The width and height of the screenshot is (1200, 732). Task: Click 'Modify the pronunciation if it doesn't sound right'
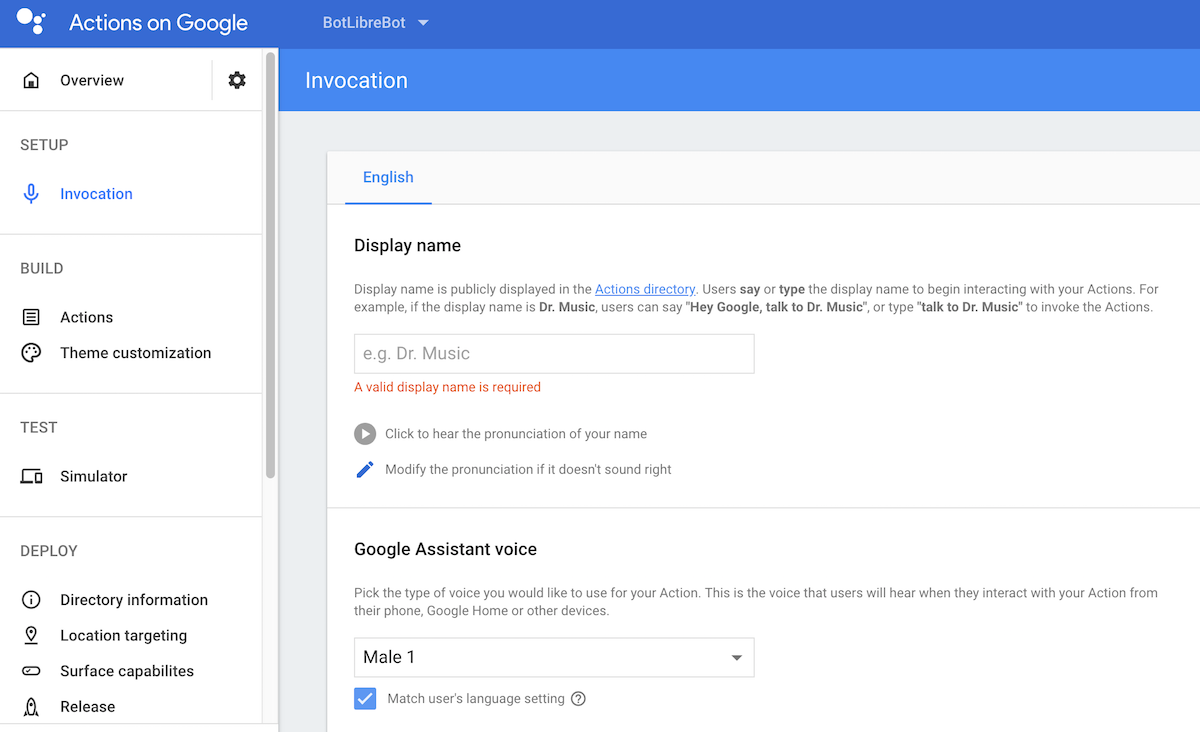point(528,469)
